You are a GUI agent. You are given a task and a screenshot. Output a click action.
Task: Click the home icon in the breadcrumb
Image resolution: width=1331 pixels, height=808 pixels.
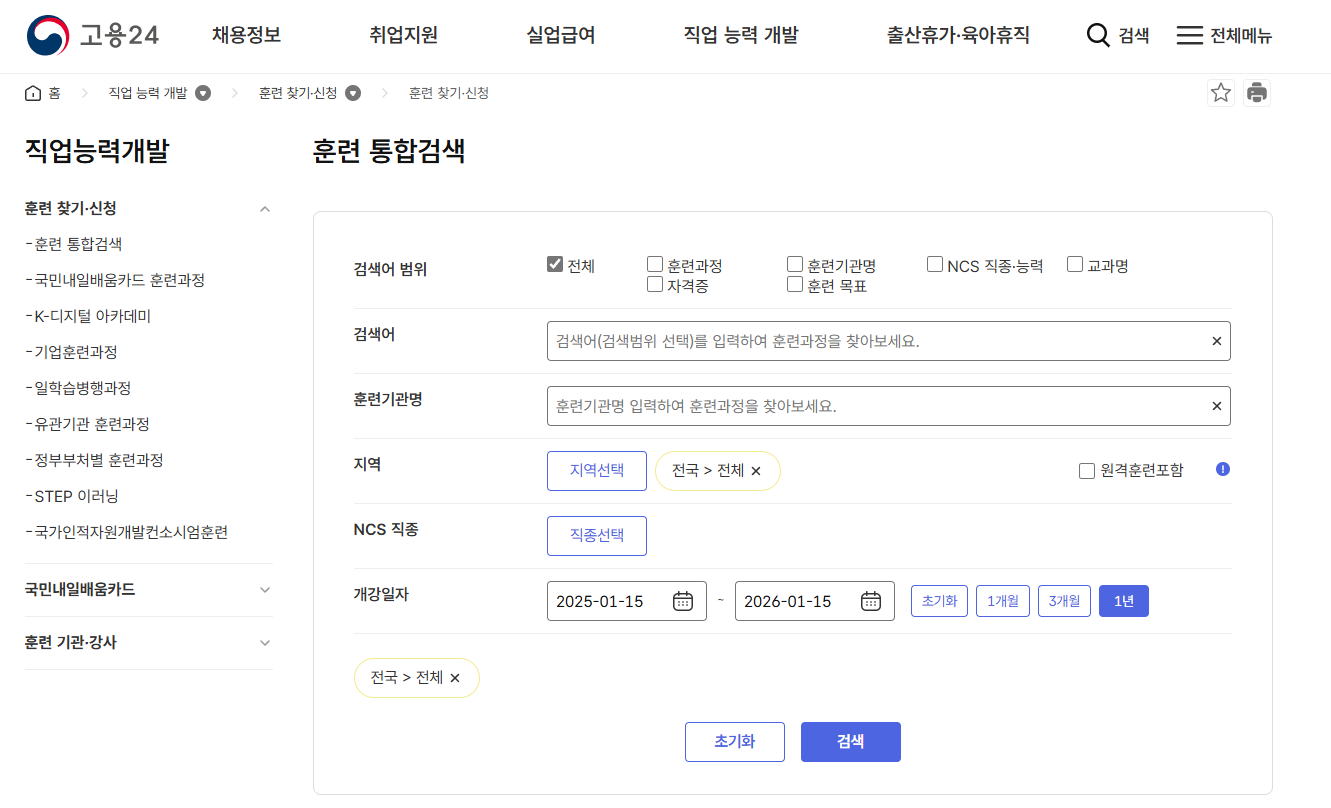pyautogui.click(x=31, y=91)
